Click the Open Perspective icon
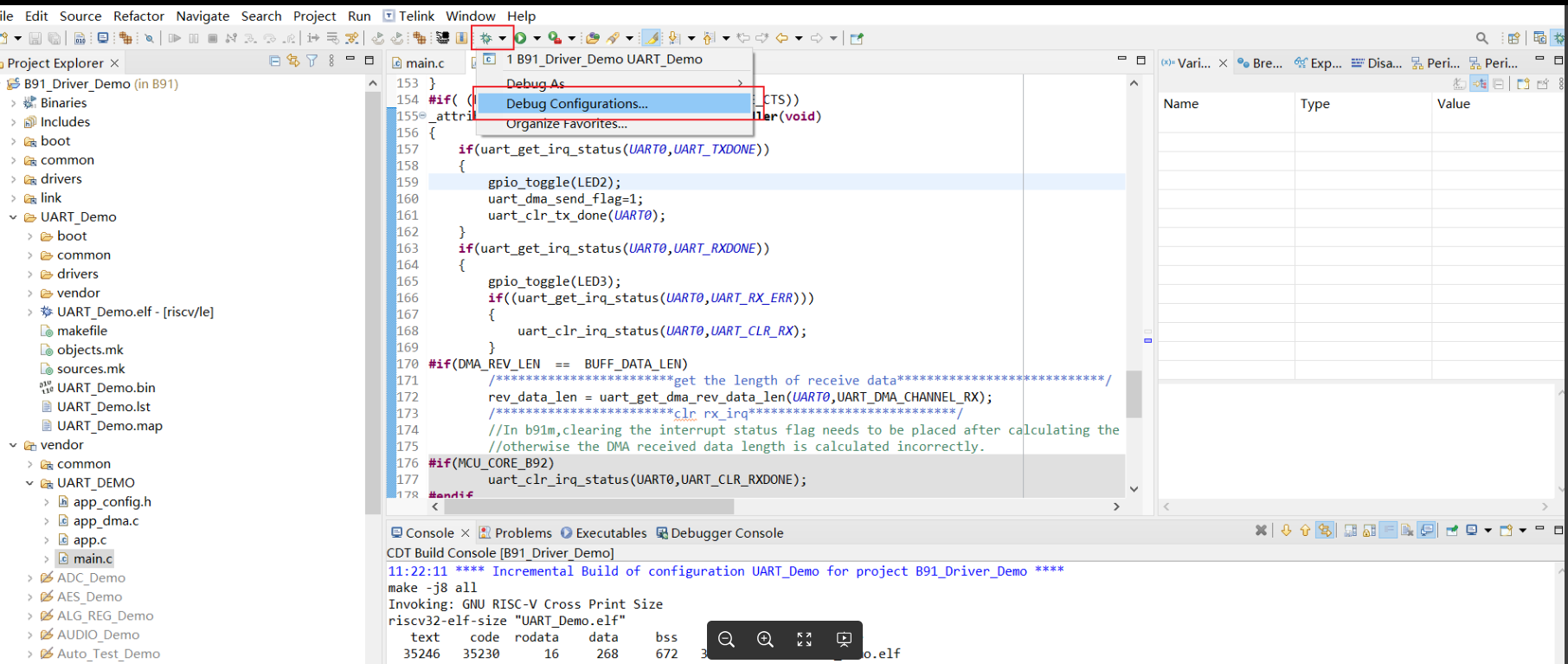The image size is (1568, 664). [1513, 38]
